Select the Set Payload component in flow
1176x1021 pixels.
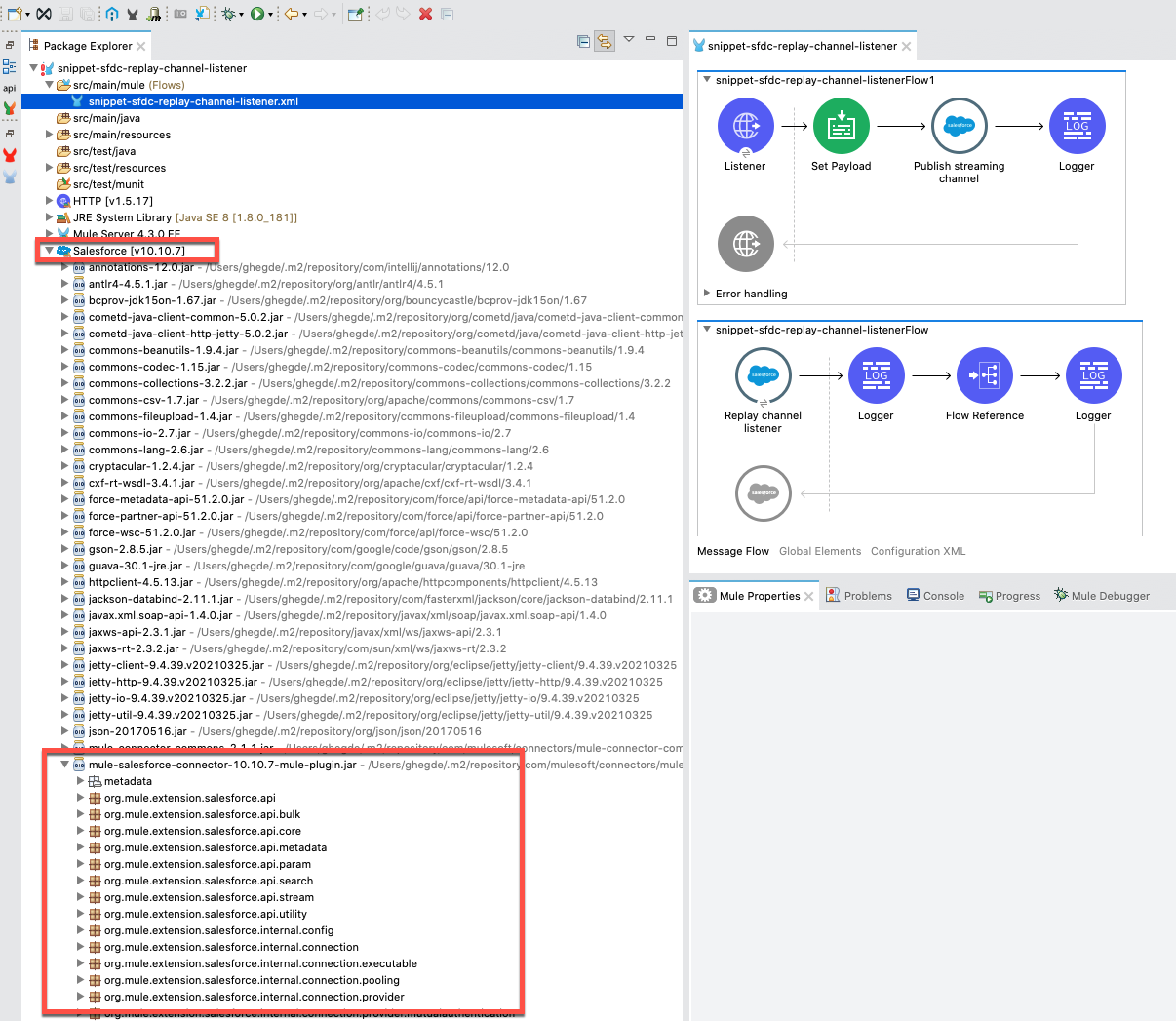coord(841,127)
